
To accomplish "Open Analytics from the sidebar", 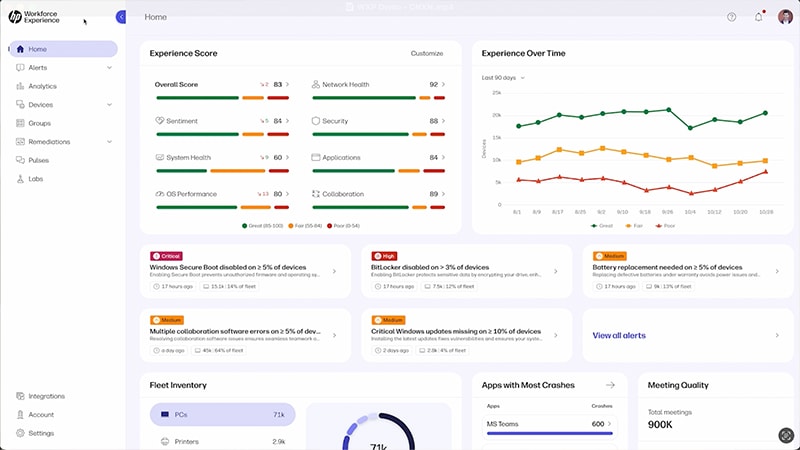I will pos(42,86).
